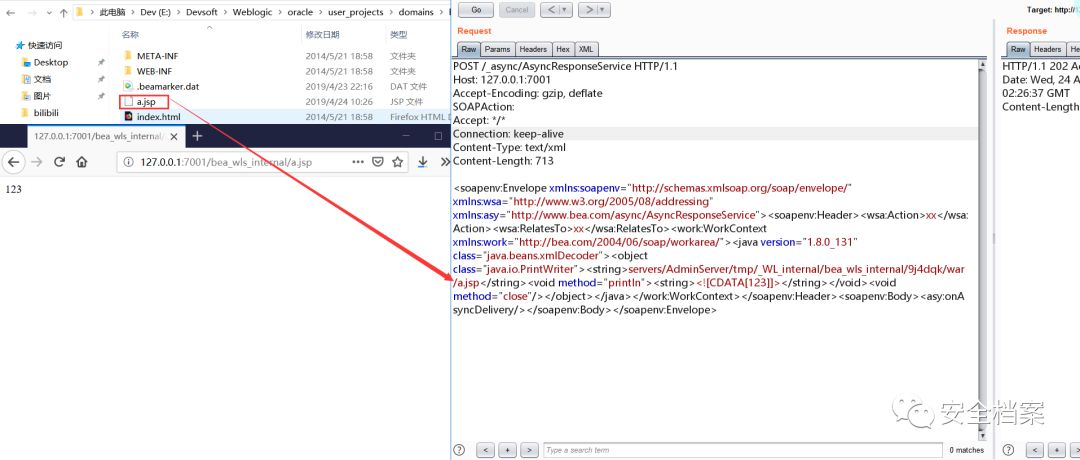Click the plus options button in response search

pos(1056,450)
